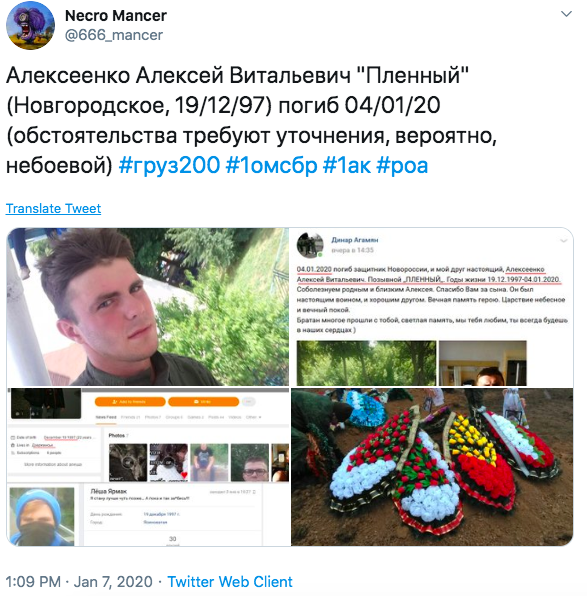Click Translate Tweet
The image size is (587, 596).
click(x=53, y=208)
